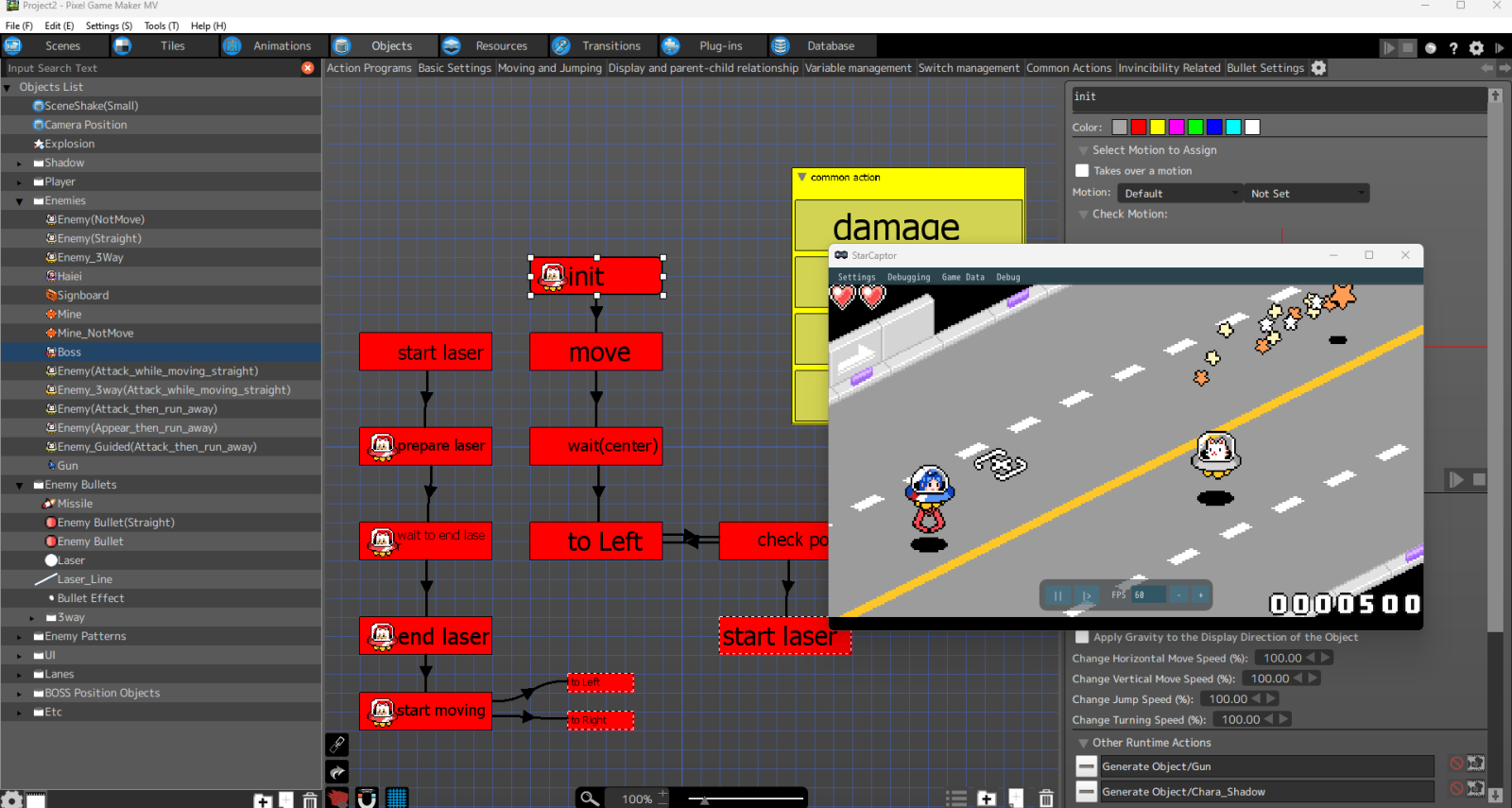Select the init action node
1512x808 pixels.
point(596,276)
